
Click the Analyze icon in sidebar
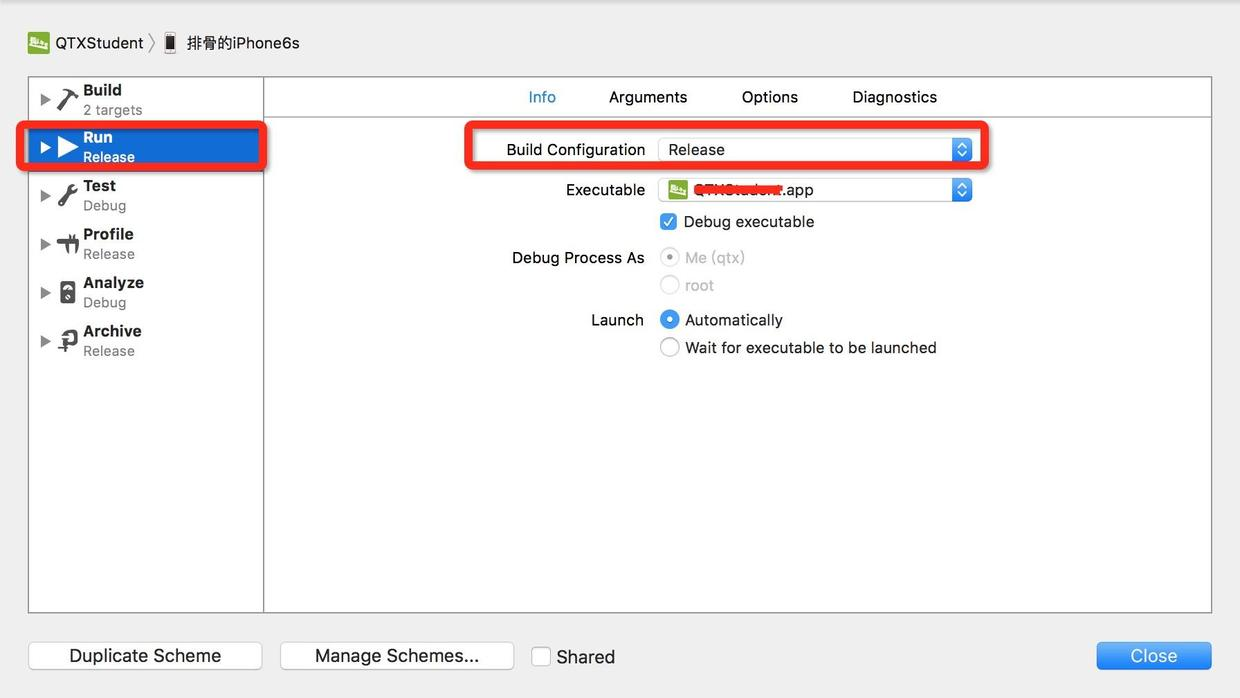67,292
